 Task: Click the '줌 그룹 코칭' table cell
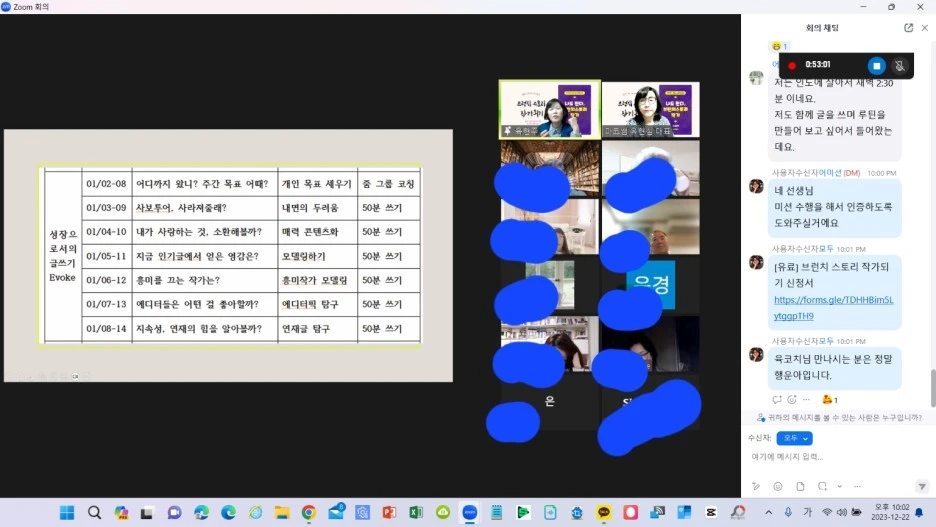point(389,184)
